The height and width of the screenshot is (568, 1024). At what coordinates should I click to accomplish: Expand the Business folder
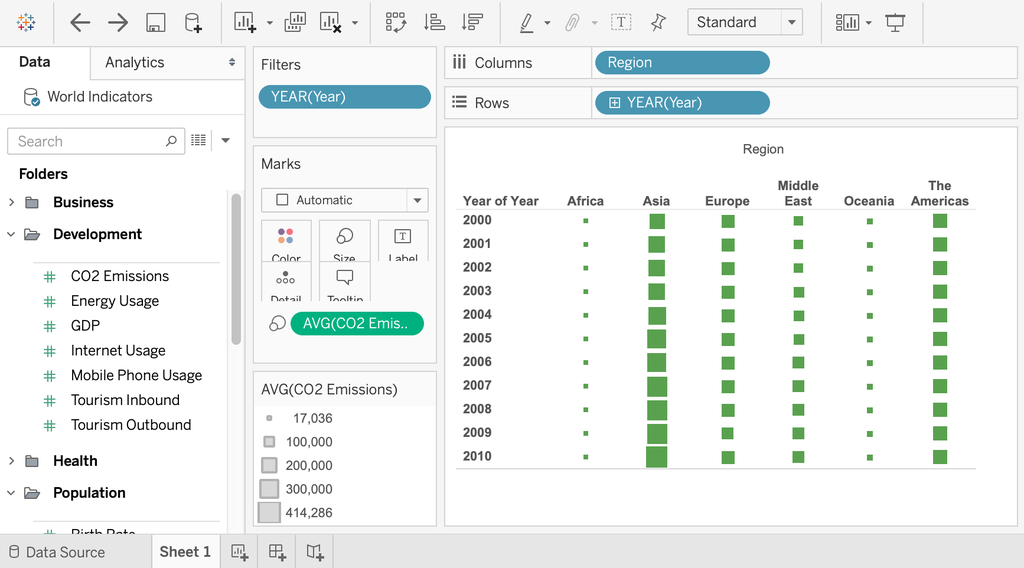12,202
